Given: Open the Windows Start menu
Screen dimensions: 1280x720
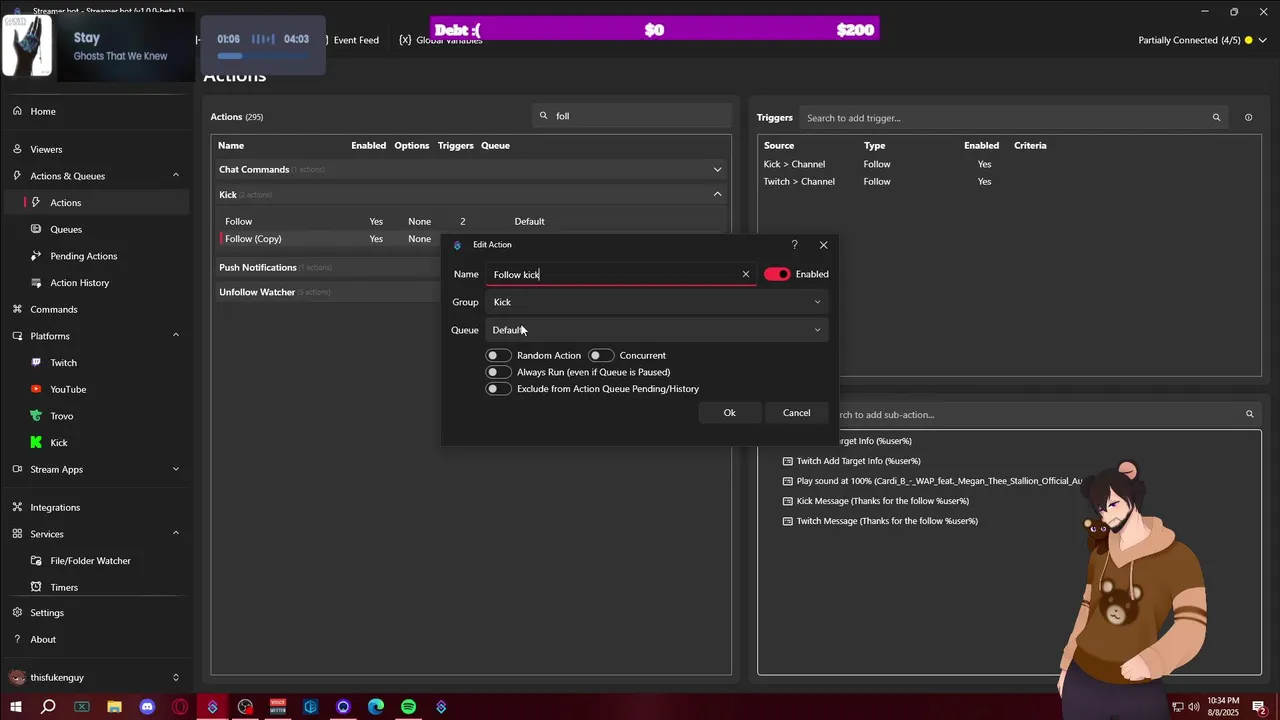Looking at the screenshot, I should coord(16,707).
